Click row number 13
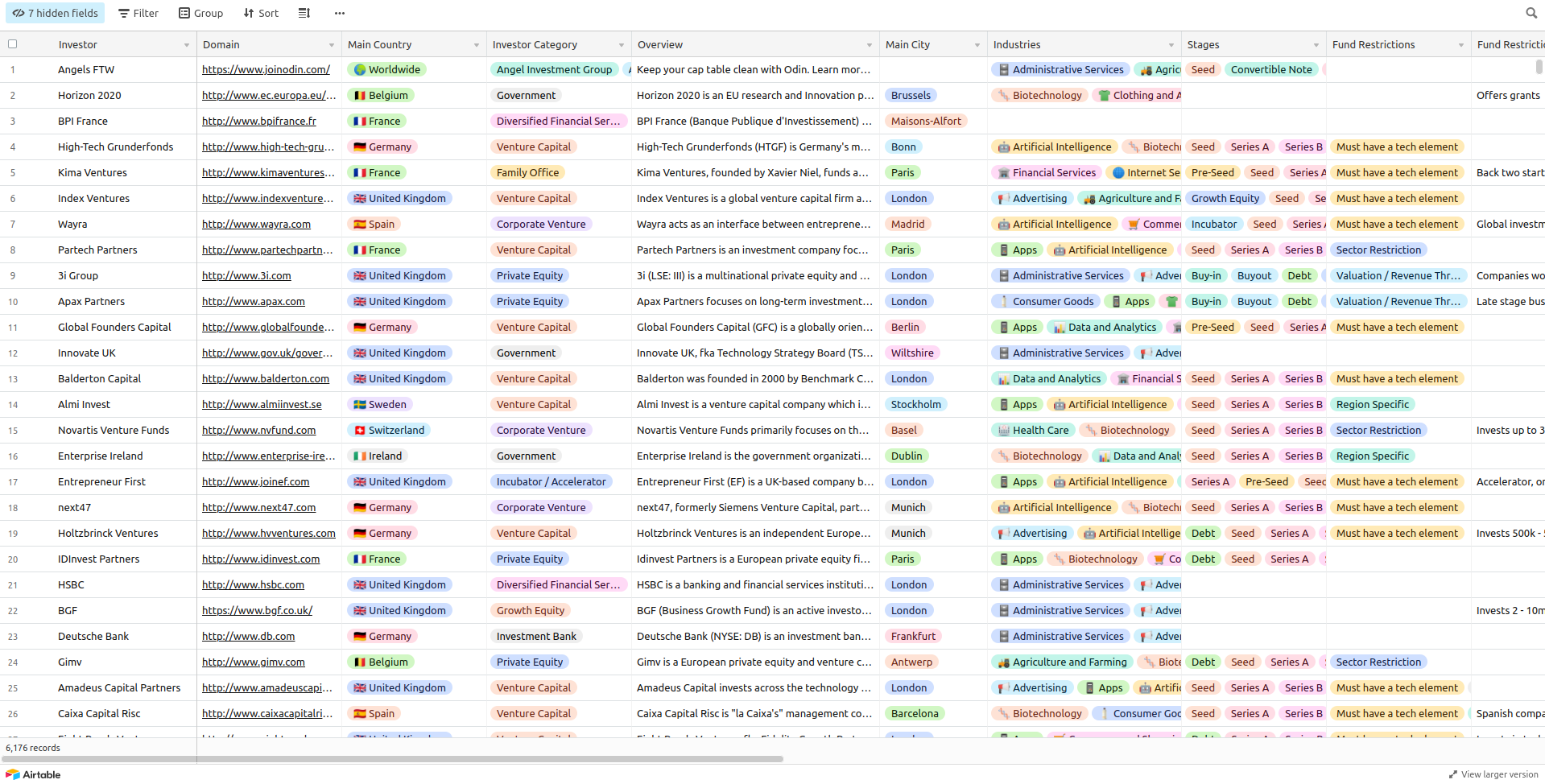Image resolution: width=1545 pixels, height=784 pixels. click(13, 379)
